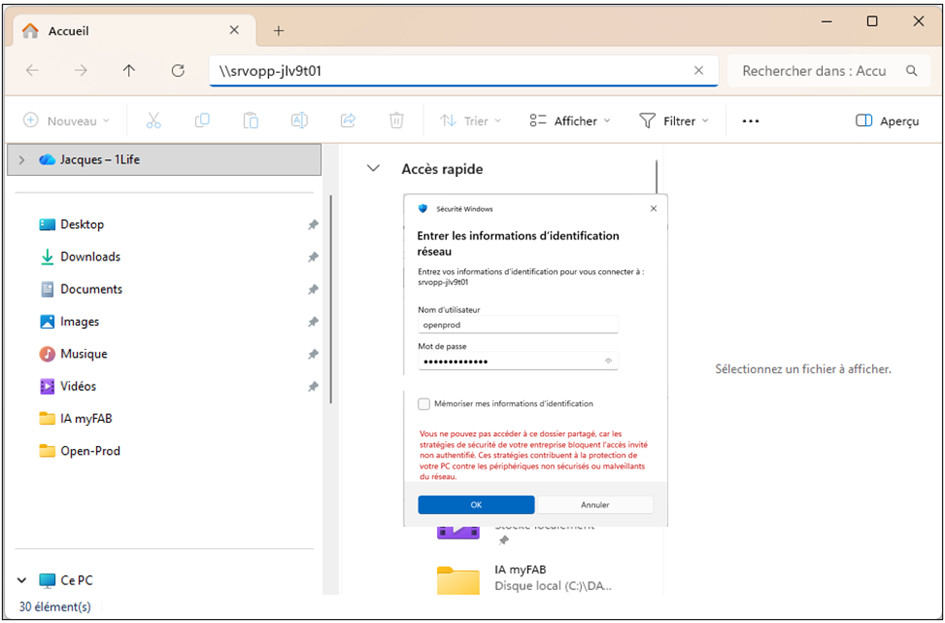The height and width of the screenshot is (623, 945).
Task: Click the Annuler button
Action: [x=595, y=505]
